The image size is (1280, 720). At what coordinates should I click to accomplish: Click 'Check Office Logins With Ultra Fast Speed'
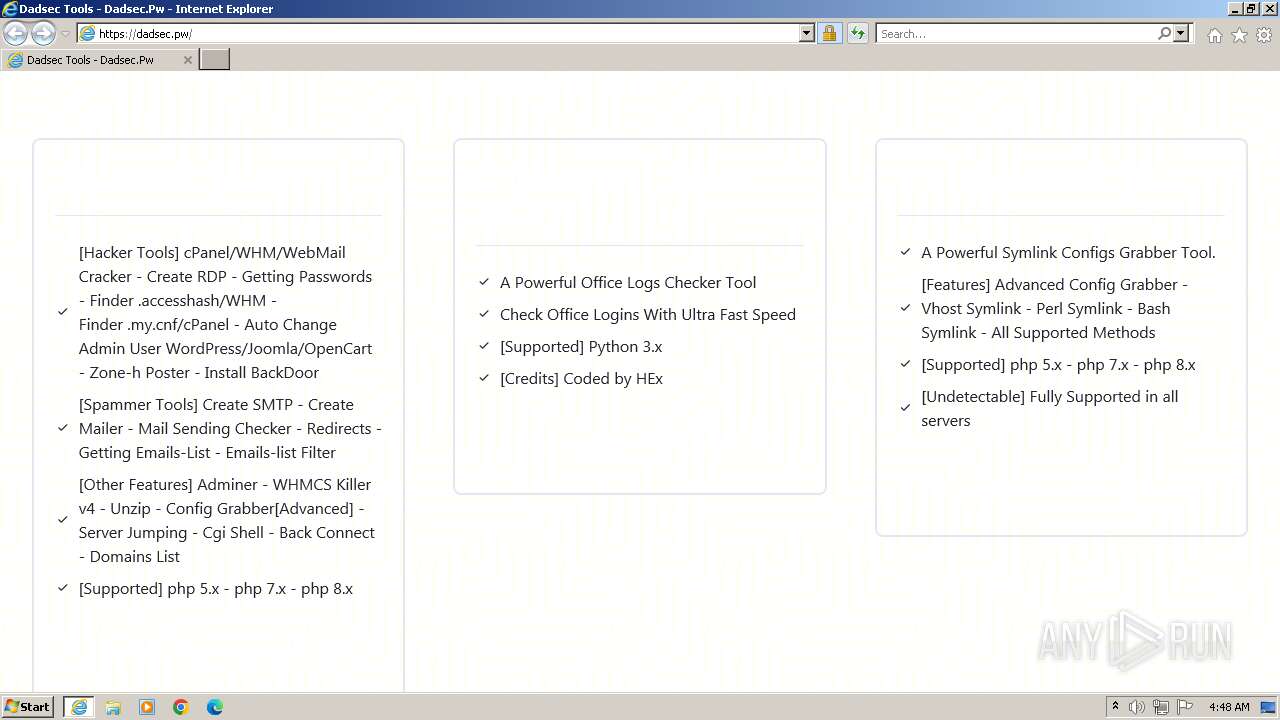[x=648, y=314]
